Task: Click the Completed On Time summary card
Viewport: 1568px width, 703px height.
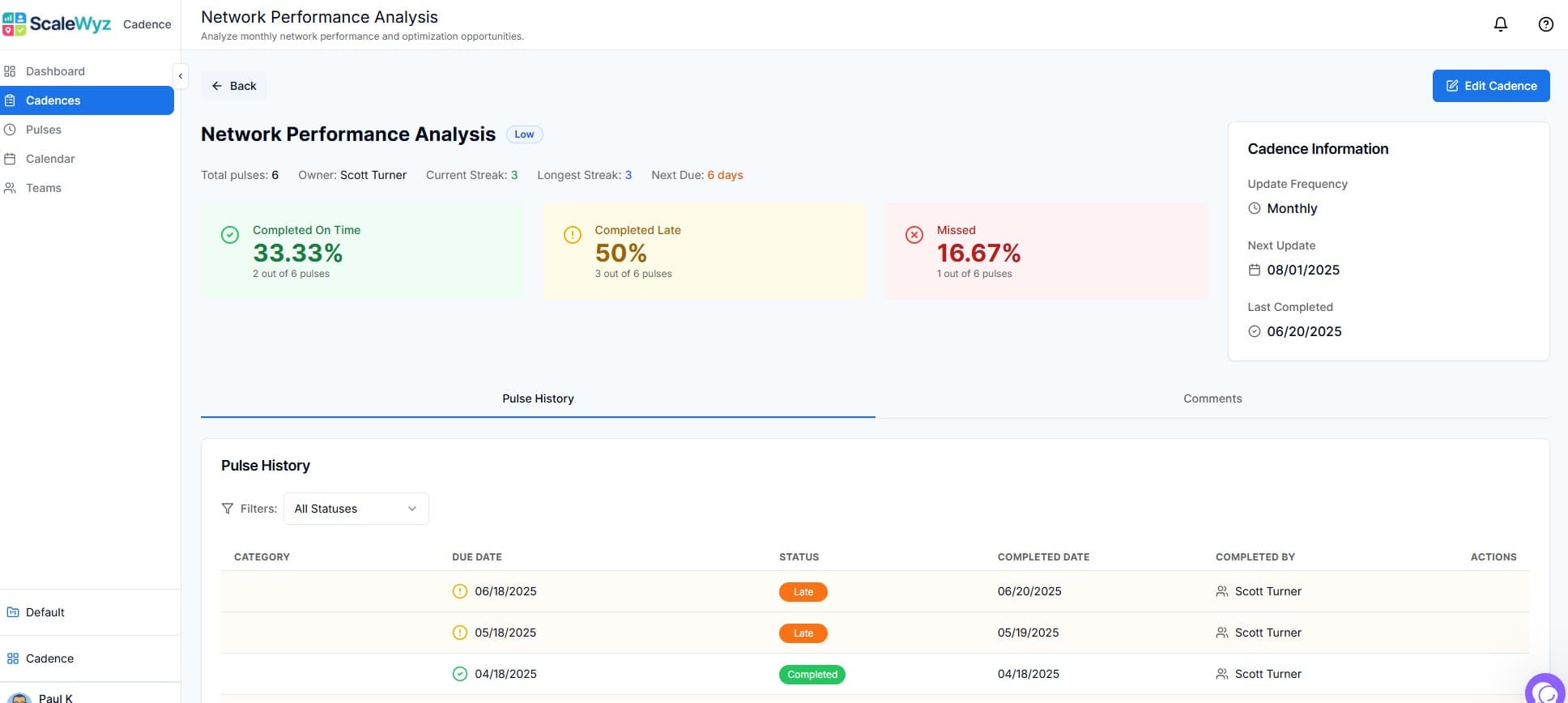Action: (361, 251)
